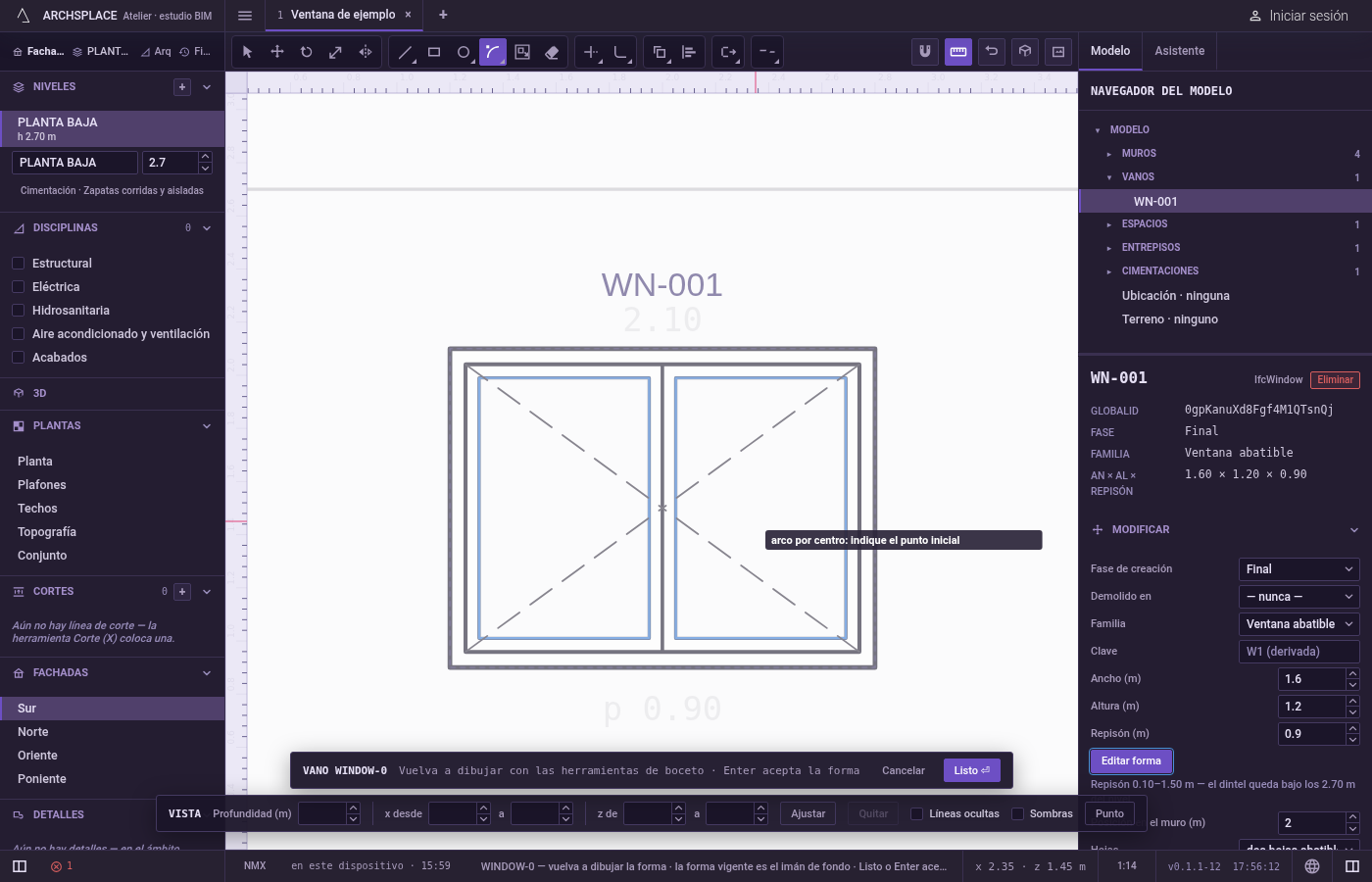Open the Fase de creación dropdown
1372x882 pixels.
[x=1299, y=569]
